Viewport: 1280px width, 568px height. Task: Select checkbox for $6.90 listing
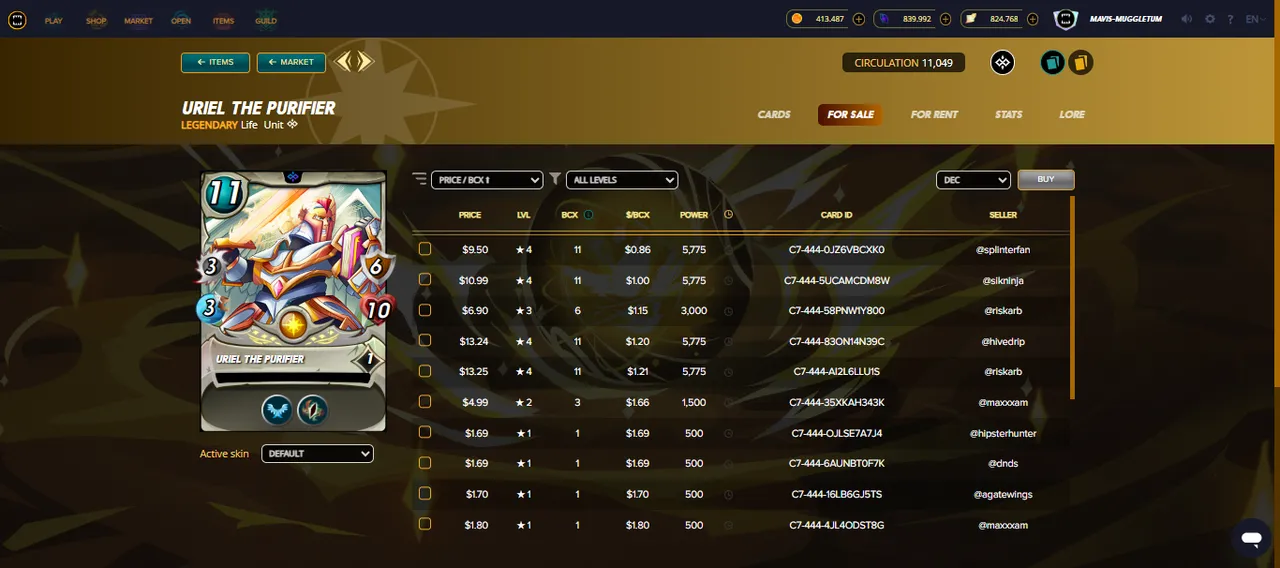pos(425,310)
